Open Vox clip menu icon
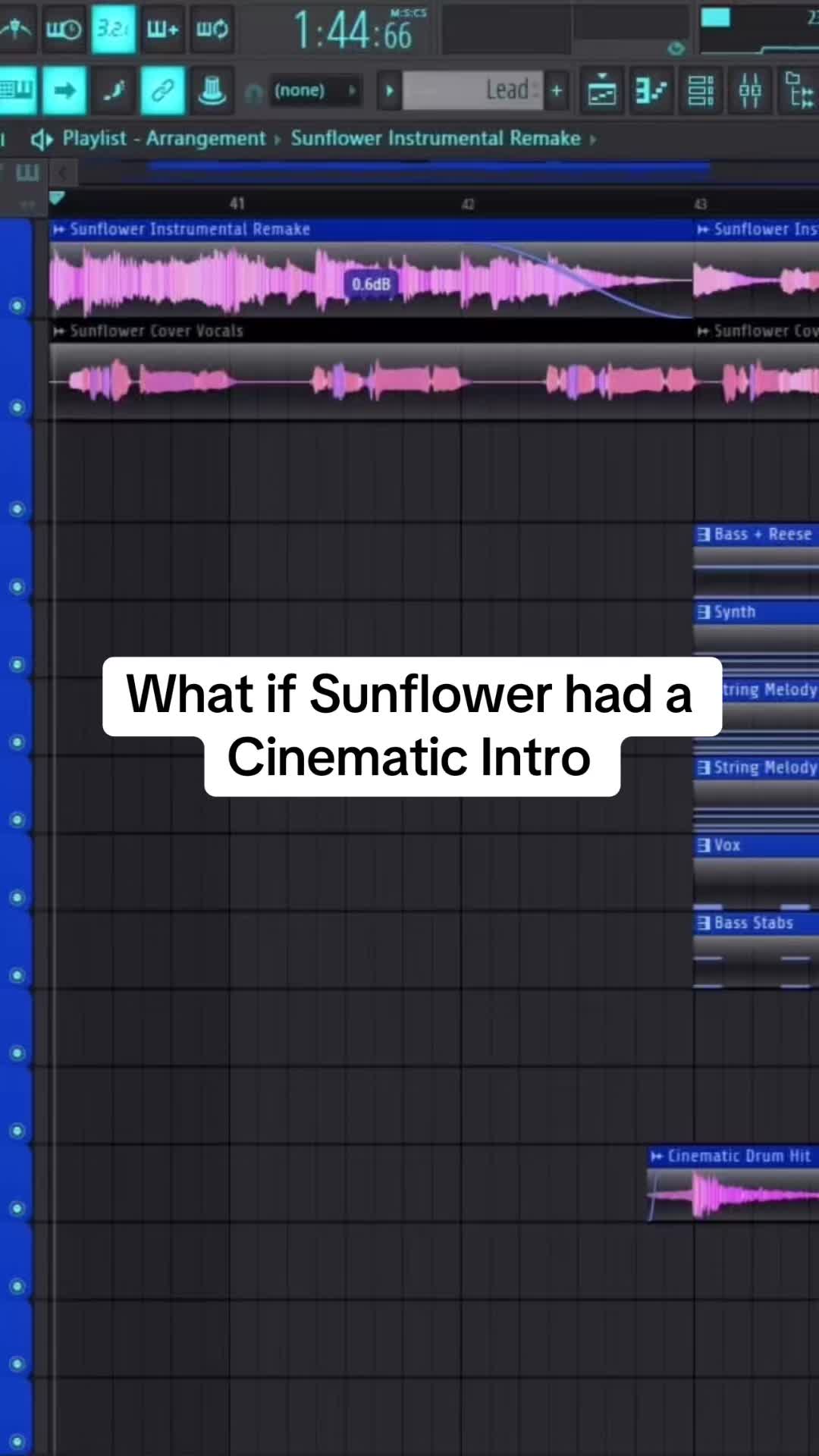 click(704, 846)
